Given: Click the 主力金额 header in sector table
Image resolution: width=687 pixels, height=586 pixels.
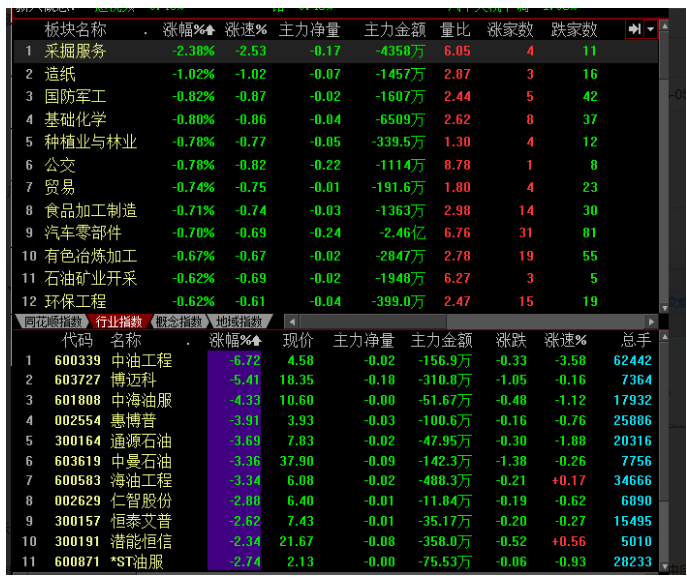Looking at the screenshot, I should tap(395, 30).
